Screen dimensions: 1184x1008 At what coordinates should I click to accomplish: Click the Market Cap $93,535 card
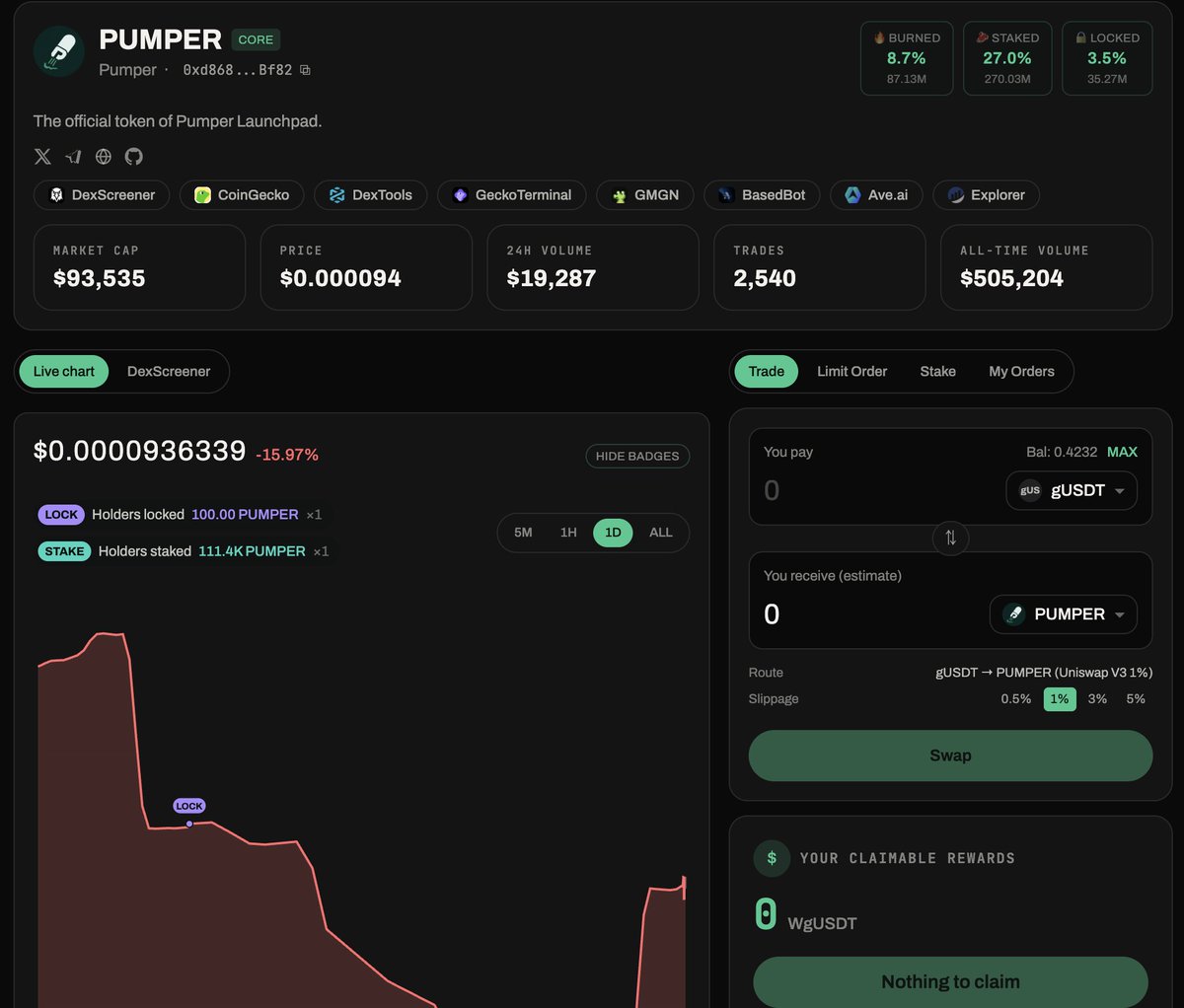(139, 267)
